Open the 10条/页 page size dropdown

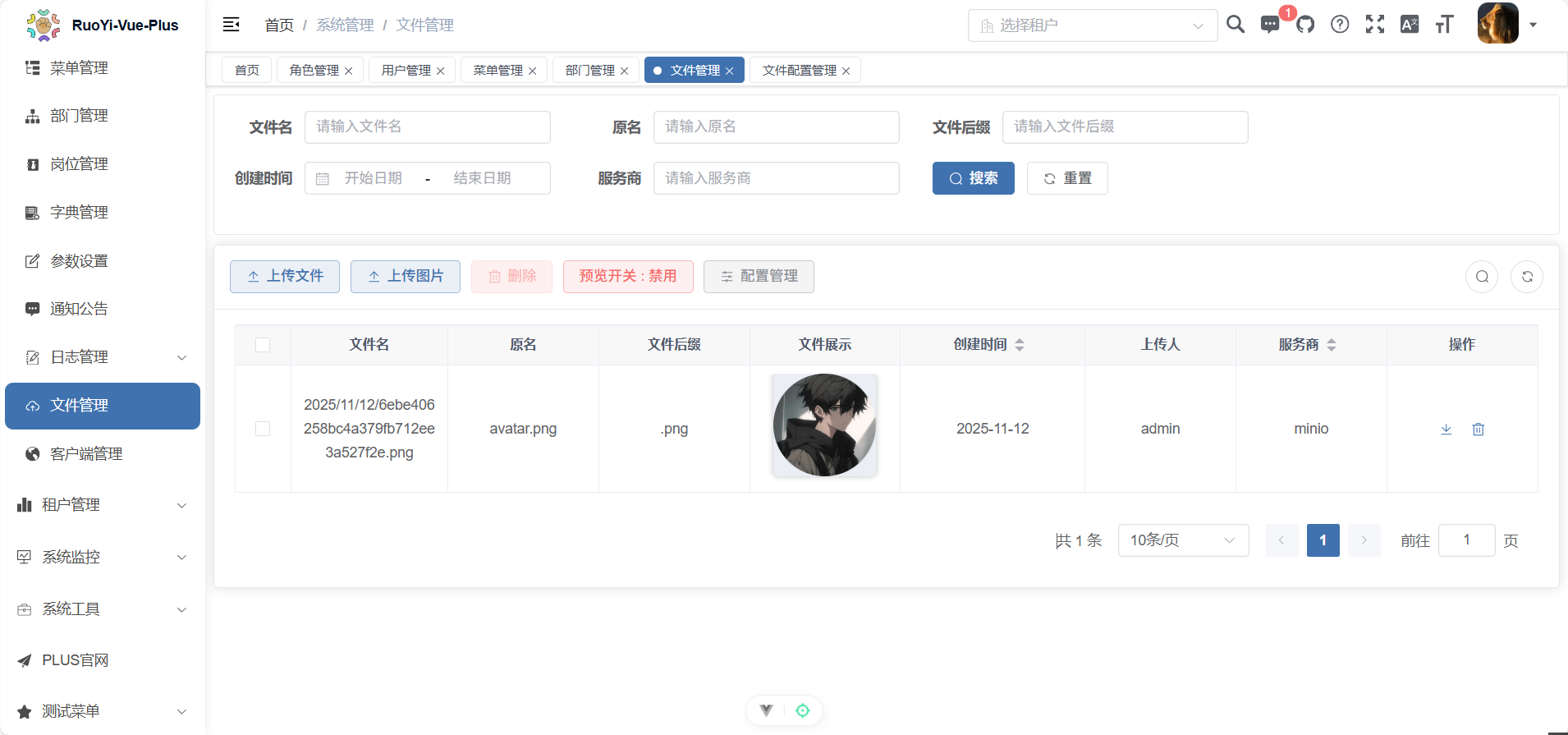pyautogui.click(x=1183, y=540)
